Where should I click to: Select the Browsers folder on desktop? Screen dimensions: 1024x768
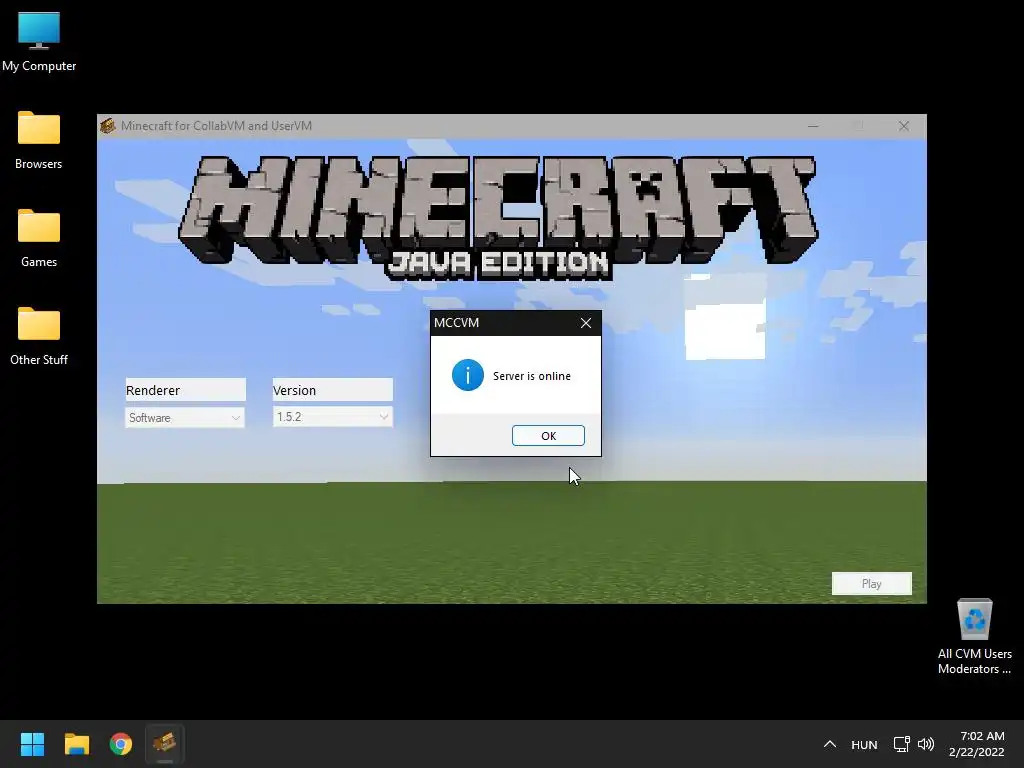coord(39,140)
